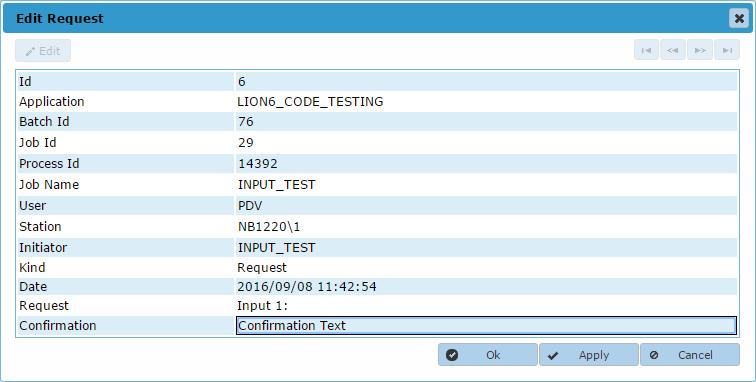Screen dimensions: 756x382
Task: Click the Date row label
Action: pos(33,287)
